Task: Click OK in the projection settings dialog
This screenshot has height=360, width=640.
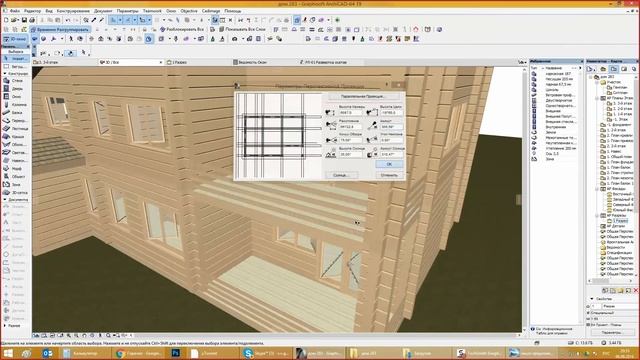Action: pos(389,164)
